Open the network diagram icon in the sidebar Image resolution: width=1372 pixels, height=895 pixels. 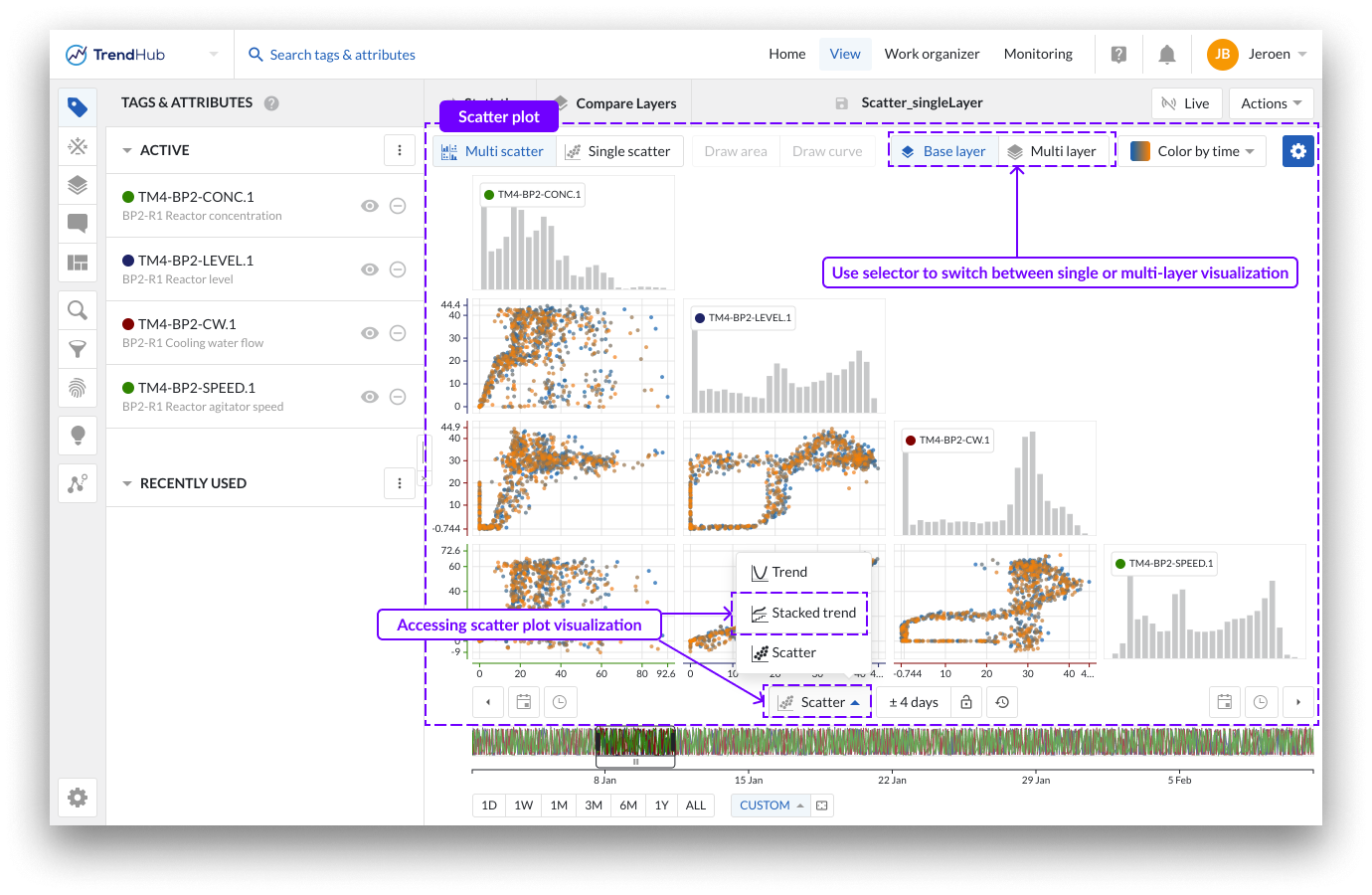pos(78,483)
